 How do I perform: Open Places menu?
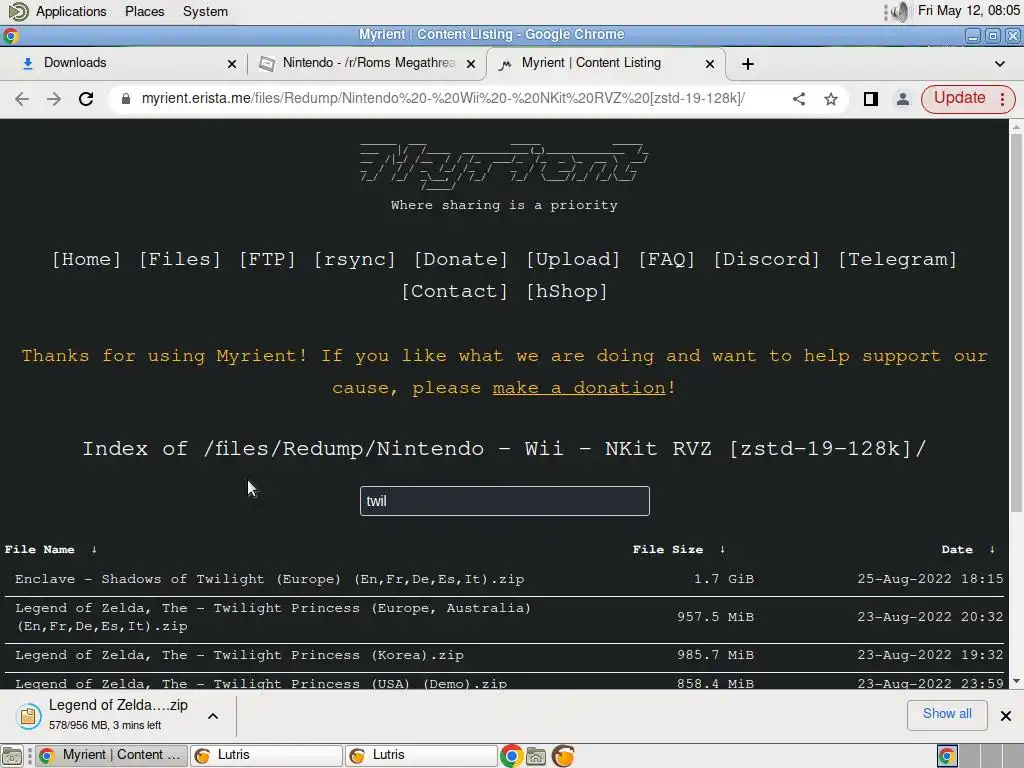[x=144, y=11]
